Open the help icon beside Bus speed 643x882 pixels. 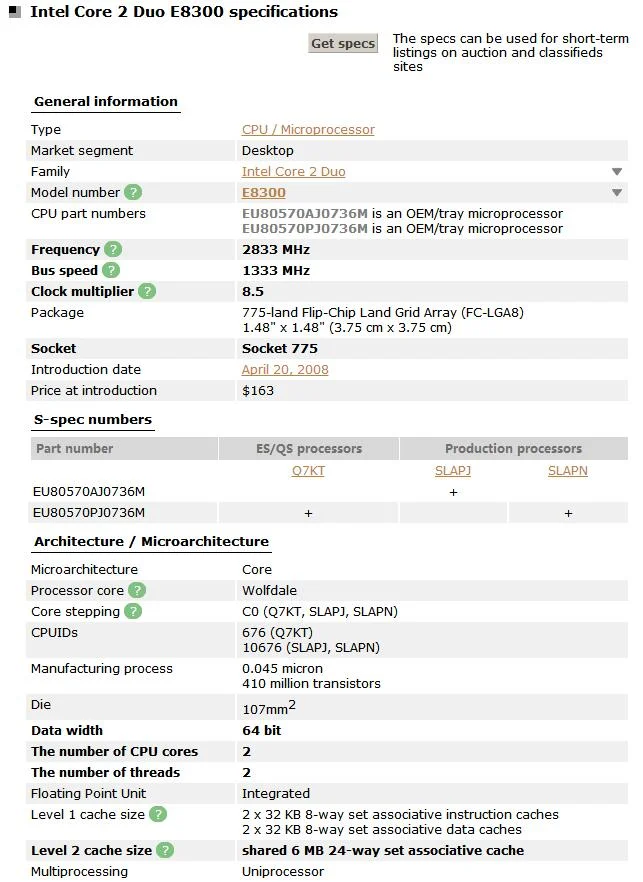pos(111,271)
